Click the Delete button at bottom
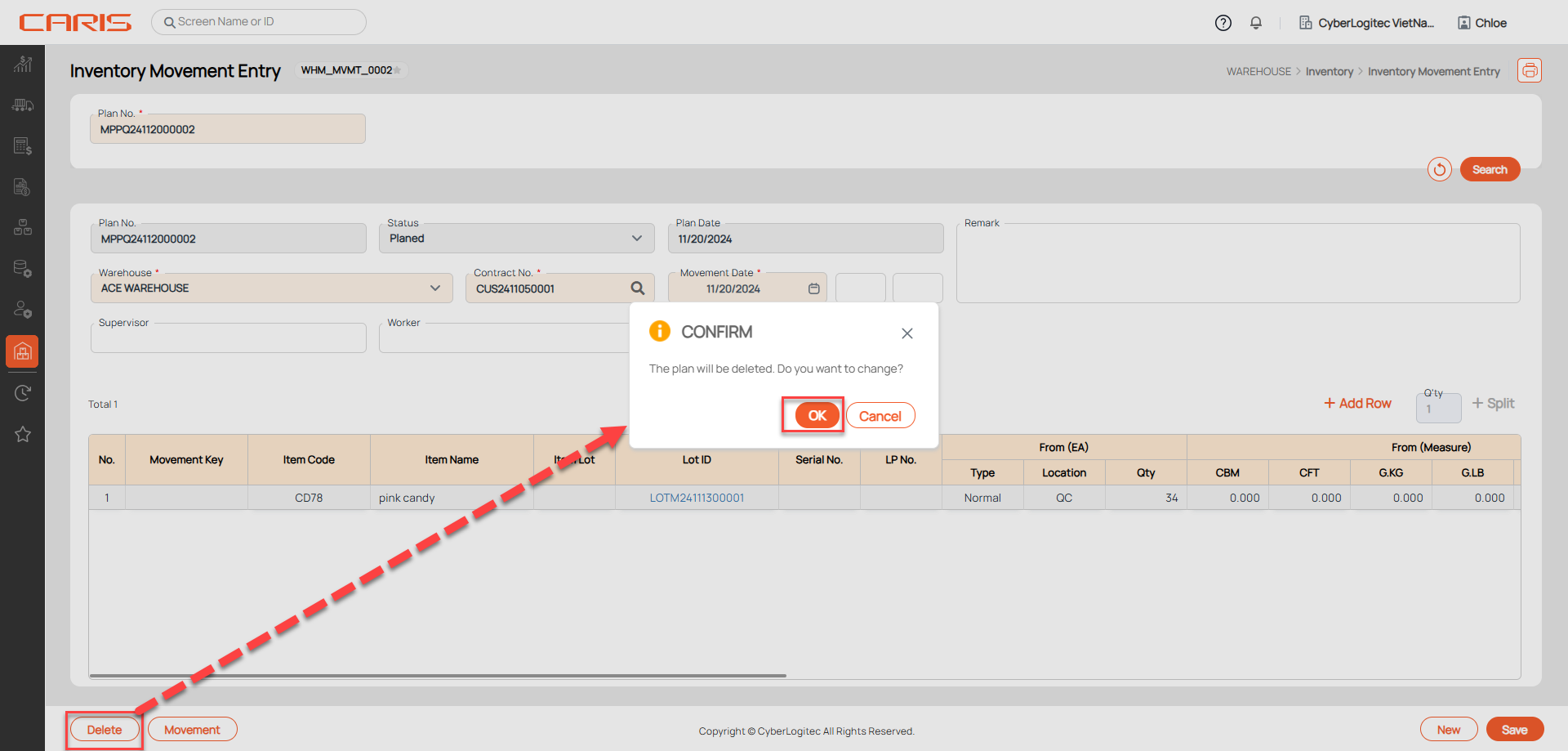Viewport: 1568px width, 751px height. coord(105,730)
